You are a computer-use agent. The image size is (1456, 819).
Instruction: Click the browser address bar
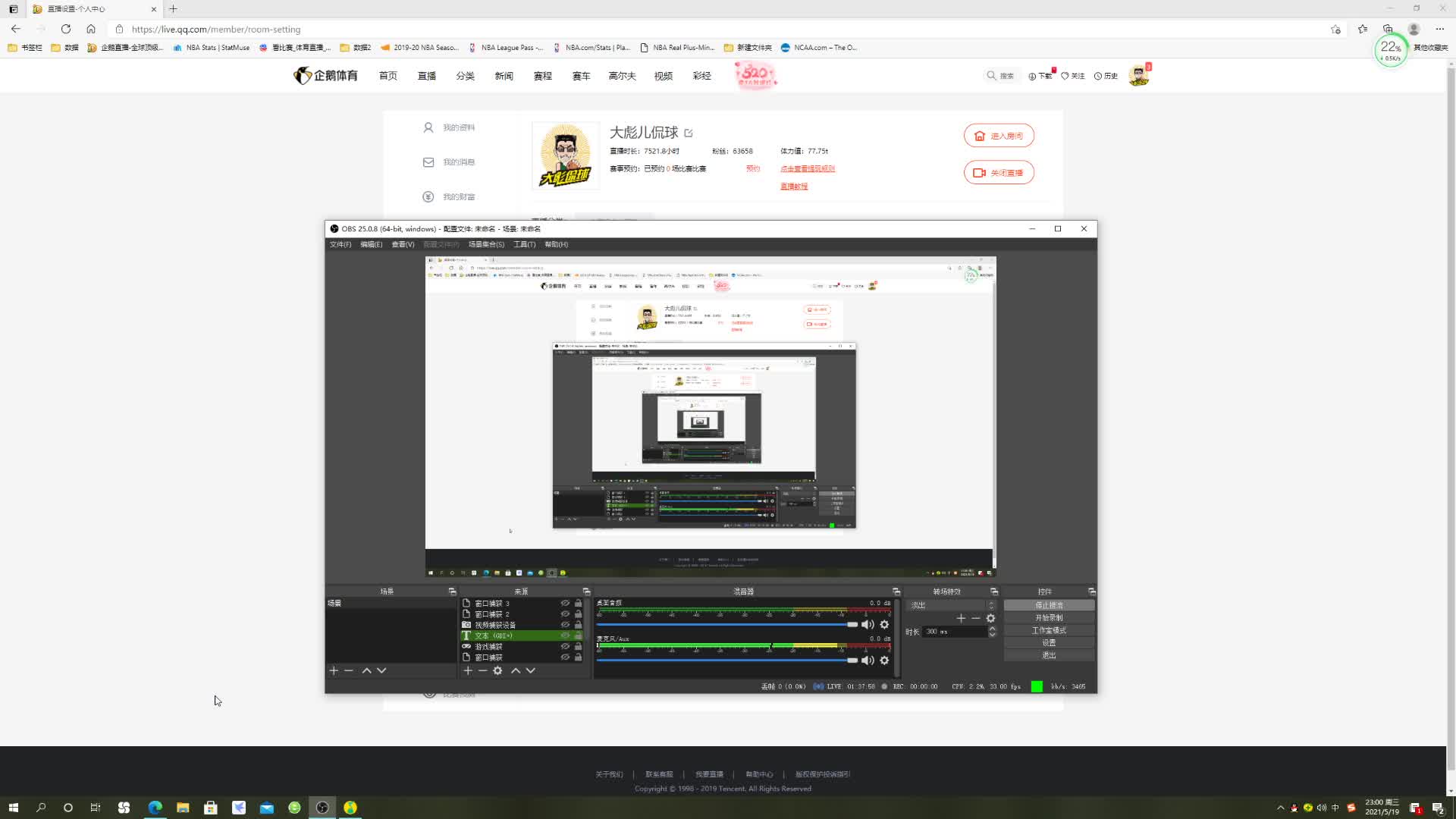[x=720, y=29]
